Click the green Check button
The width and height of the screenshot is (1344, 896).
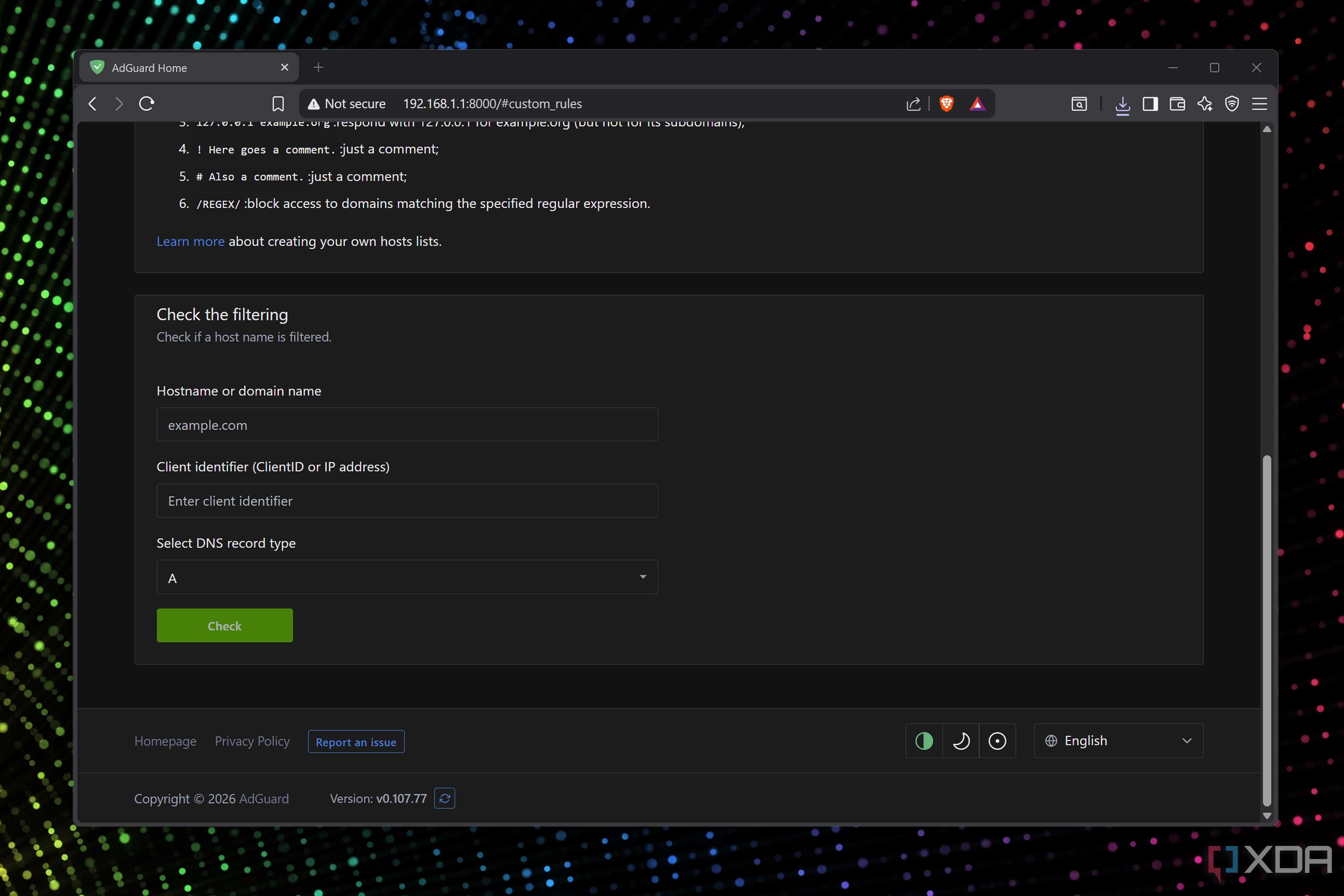pyautogui.click(x=225, y=625)
